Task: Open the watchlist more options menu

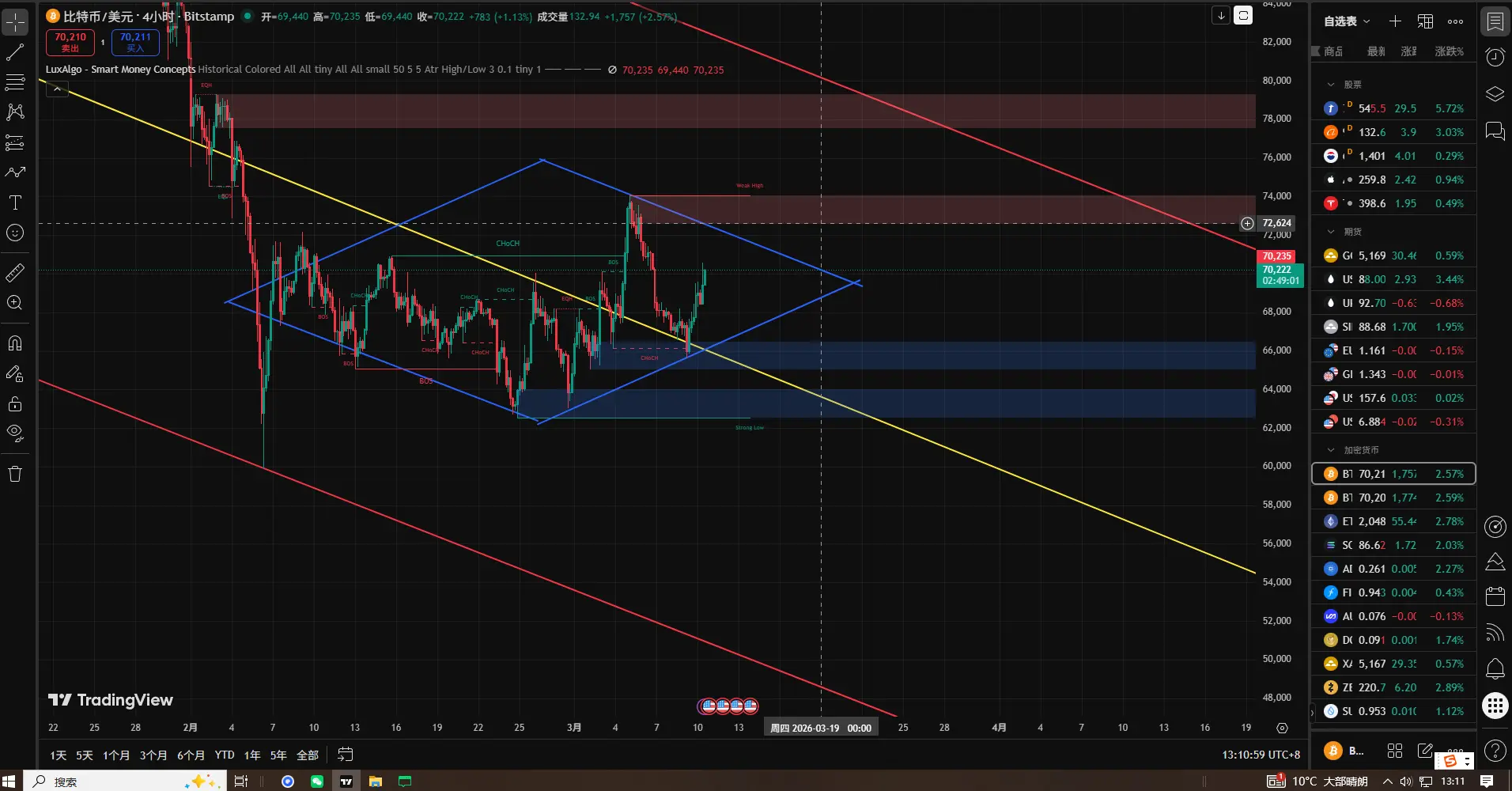Action: [1455, 21]
